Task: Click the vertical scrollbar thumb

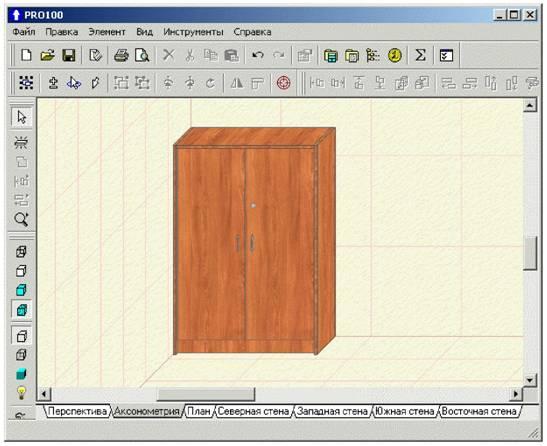Action: 530,253
